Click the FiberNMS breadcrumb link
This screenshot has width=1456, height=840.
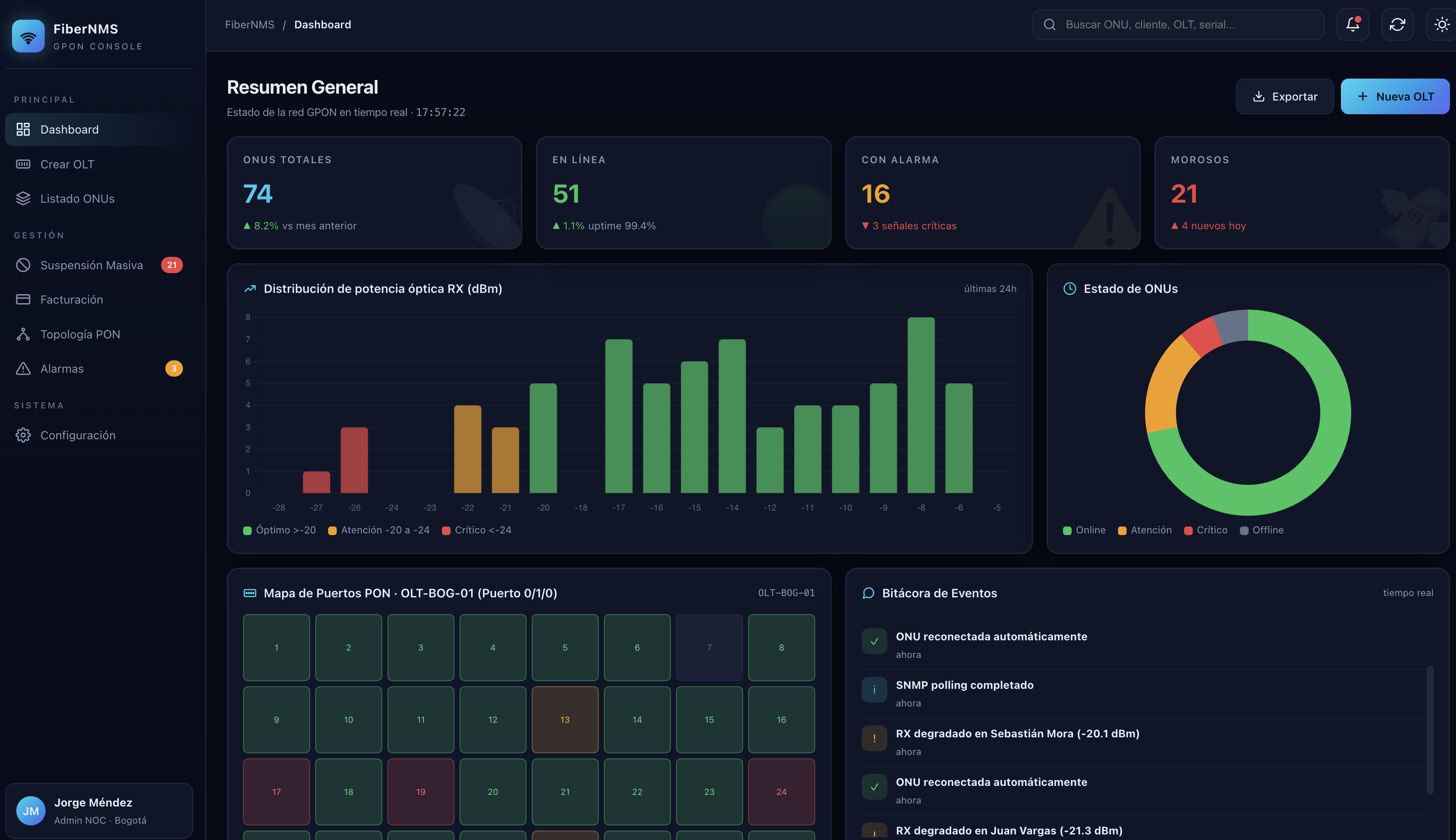[250, 24]
